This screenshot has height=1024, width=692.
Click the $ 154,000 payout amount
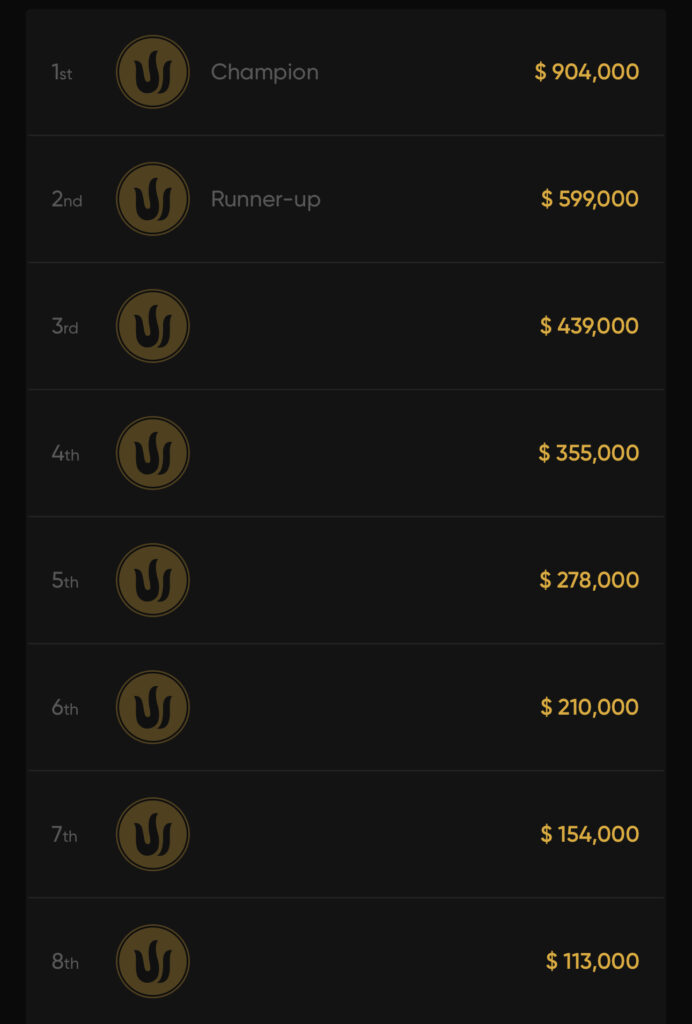tap(590, 834)
